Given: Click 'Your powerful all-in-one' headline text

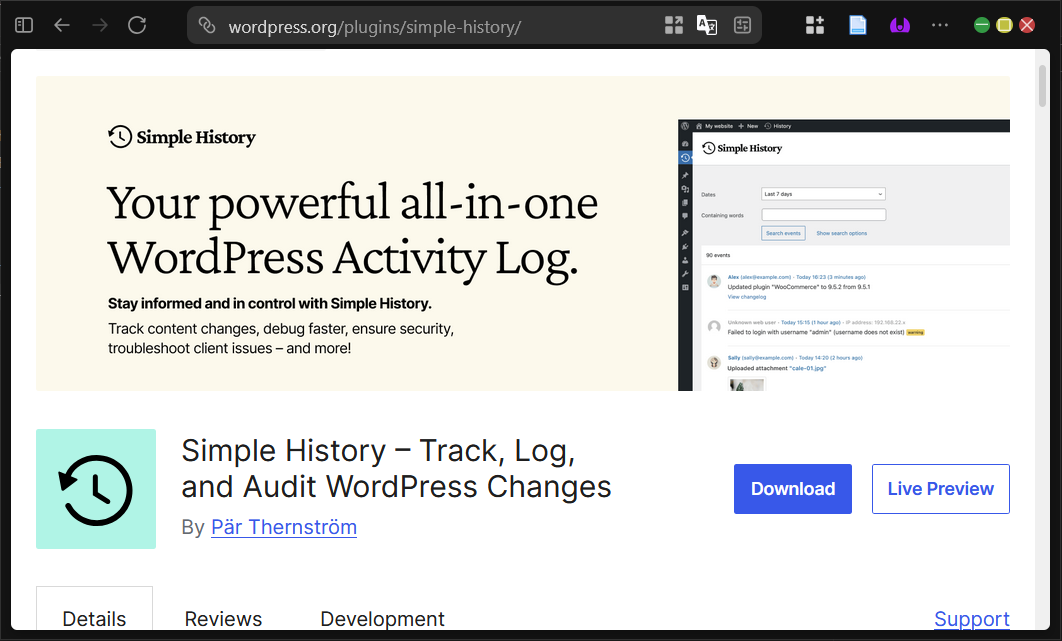Looking at the screenshot, I should [353, 203].
